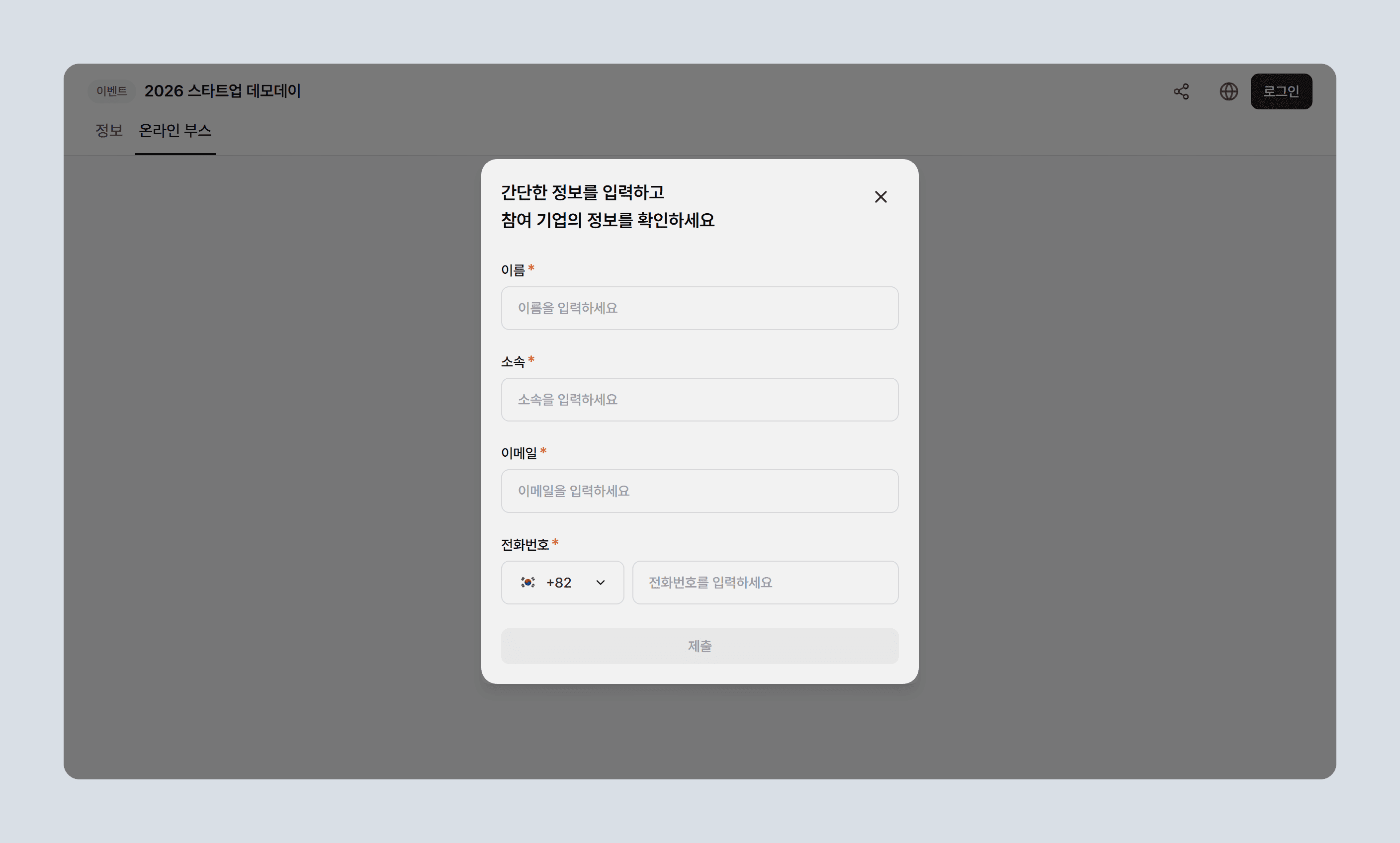Click the 로그인 button

(x=1281, y=91)
